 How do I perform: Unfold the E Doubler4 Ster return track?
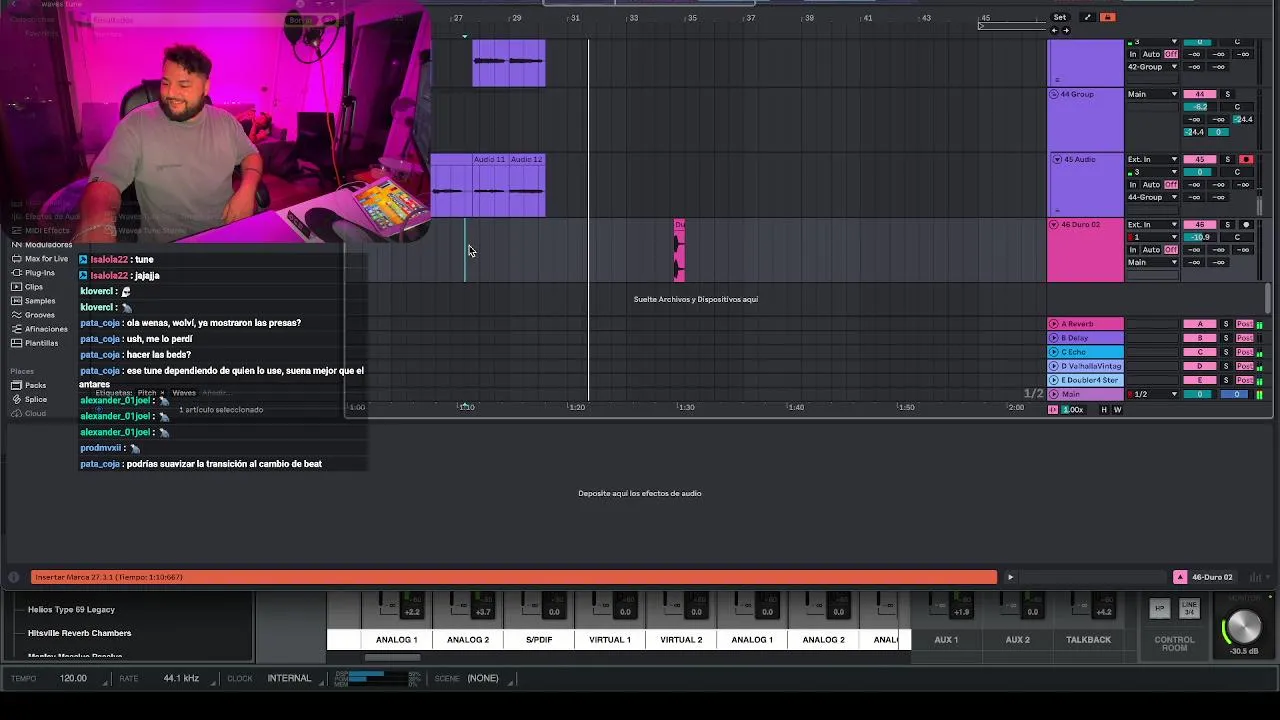pos(1053,380)
